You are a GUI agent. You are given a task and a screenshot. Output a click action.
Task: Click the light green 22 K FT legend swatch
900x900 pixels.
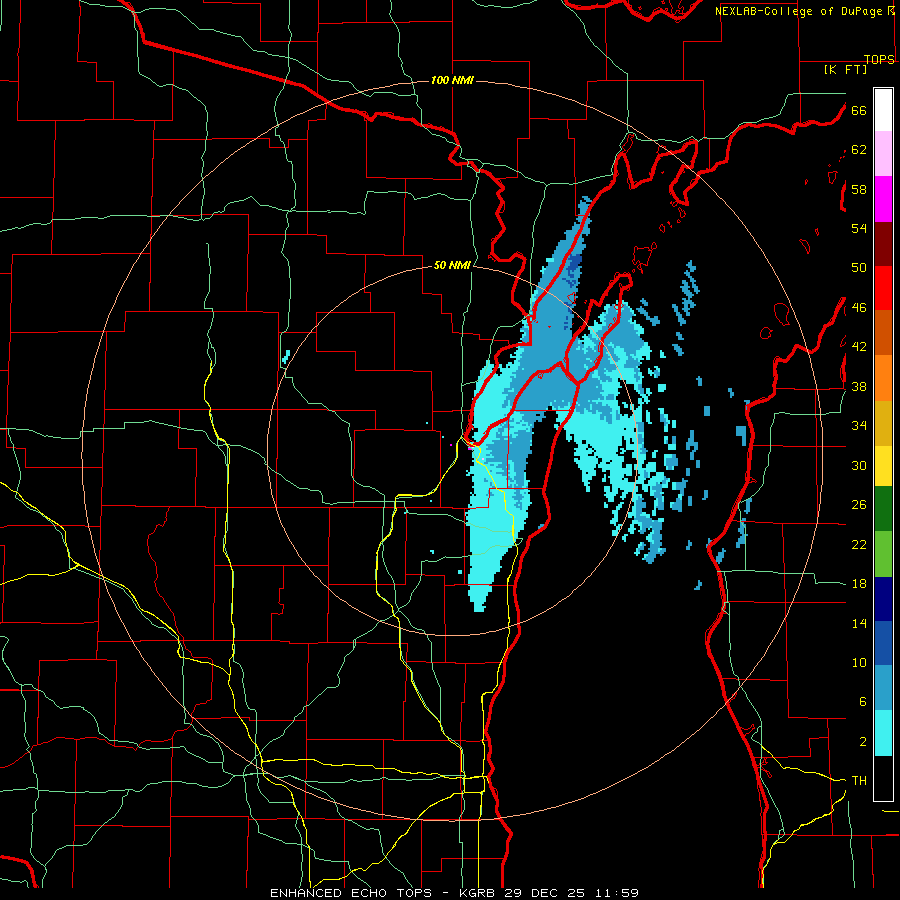tap(883, 554)
